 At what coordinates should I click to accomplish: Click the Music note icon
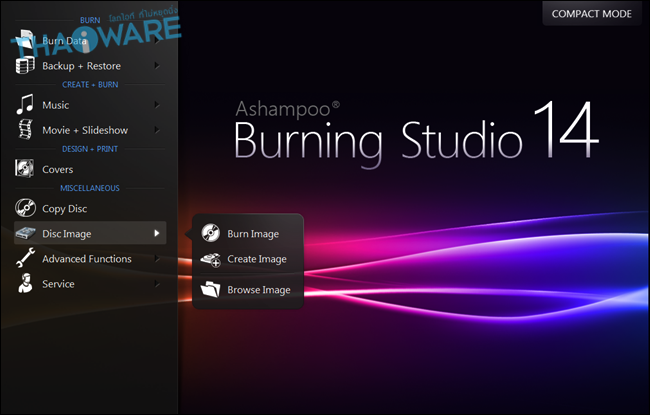pos(24,104)
